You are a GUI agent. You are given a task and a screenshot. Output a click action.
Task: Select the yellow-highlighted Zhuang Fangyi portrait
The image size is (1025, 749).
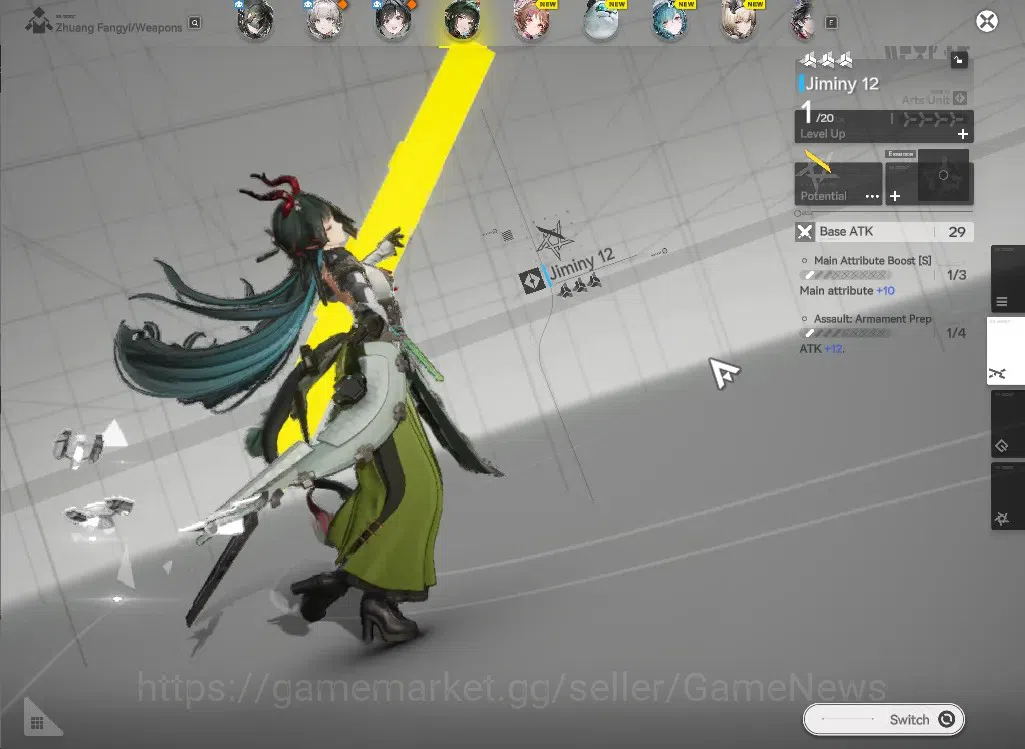[x=462, y=20]
